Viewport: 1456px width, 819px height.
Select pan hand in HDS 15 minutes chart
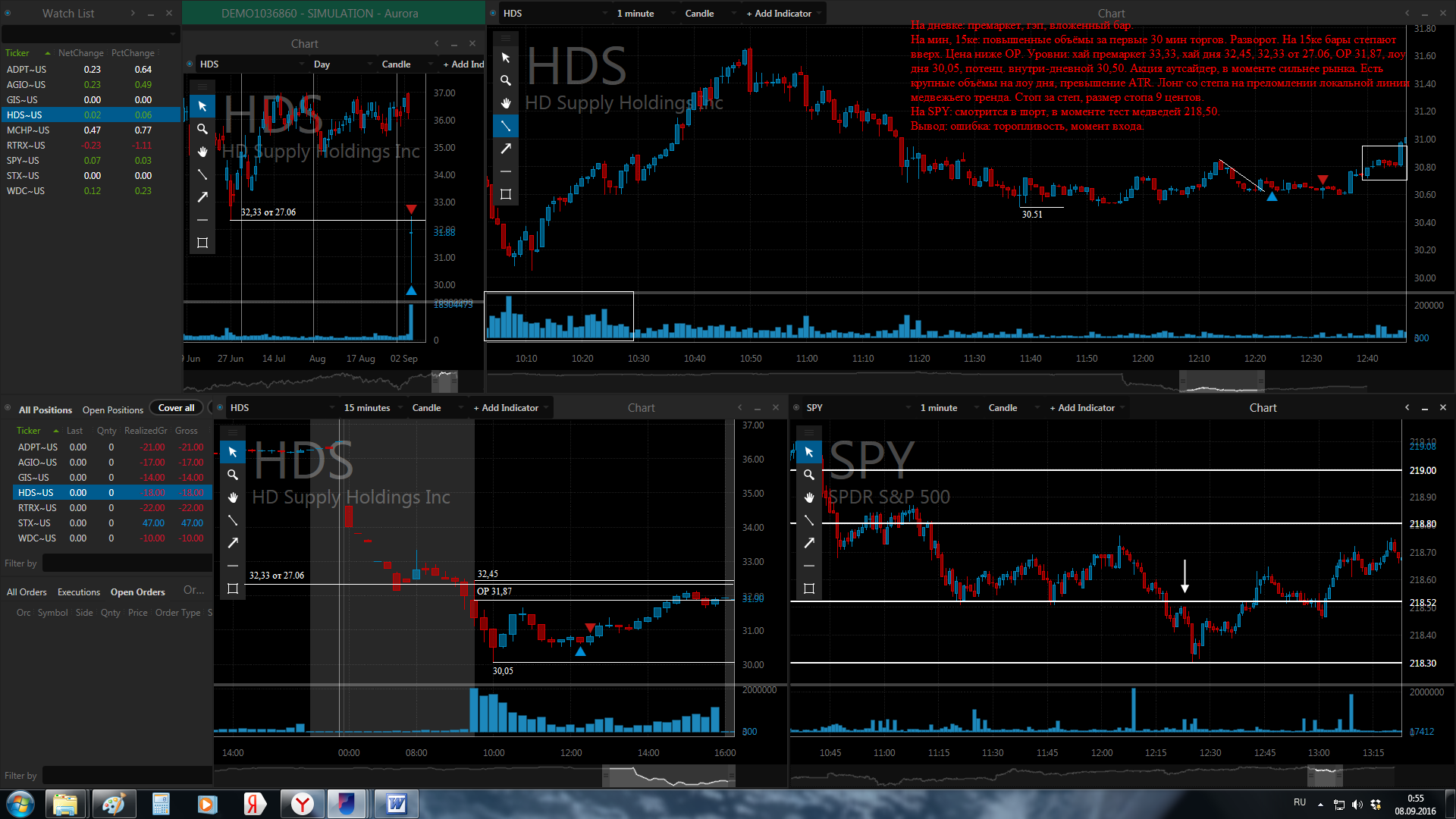233,497
